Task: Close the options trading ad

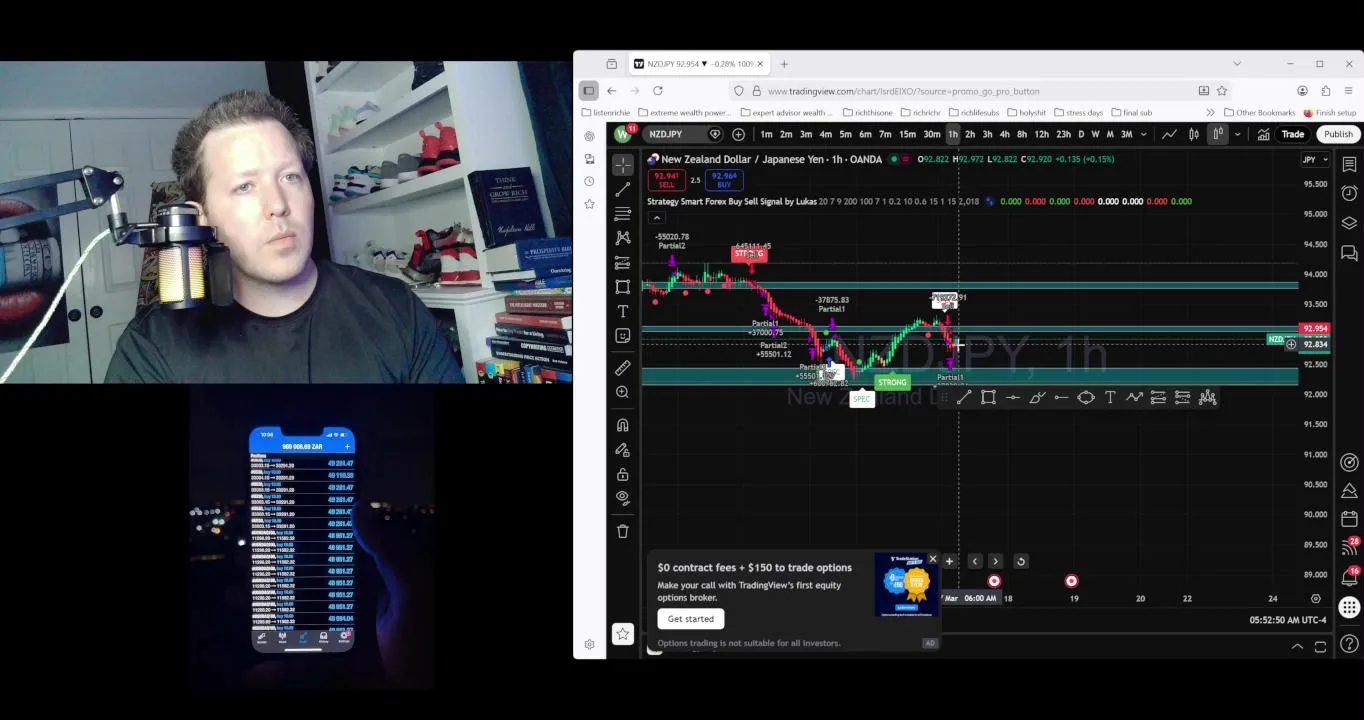Action: (932, 560)
